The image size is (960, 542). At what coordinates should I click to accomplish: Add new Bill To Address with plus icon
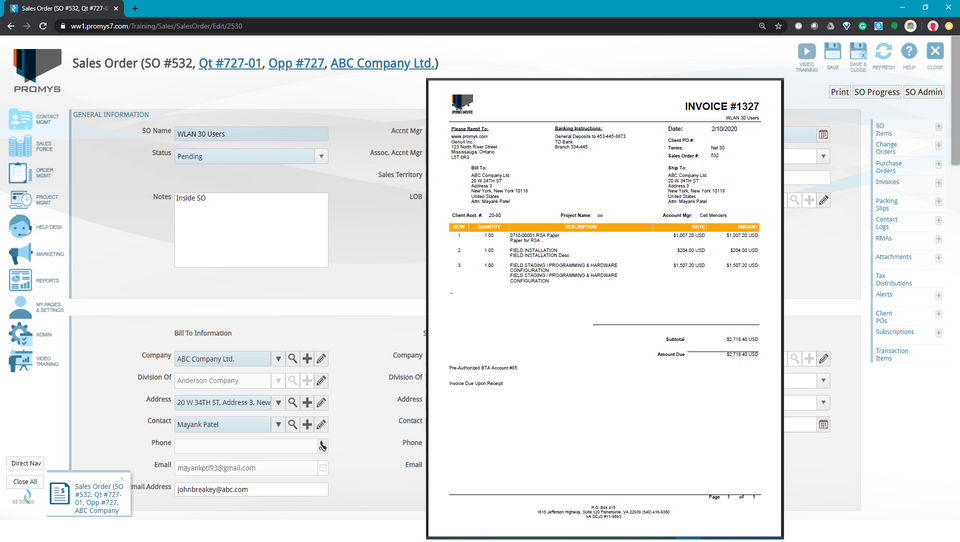pos(307,402)
